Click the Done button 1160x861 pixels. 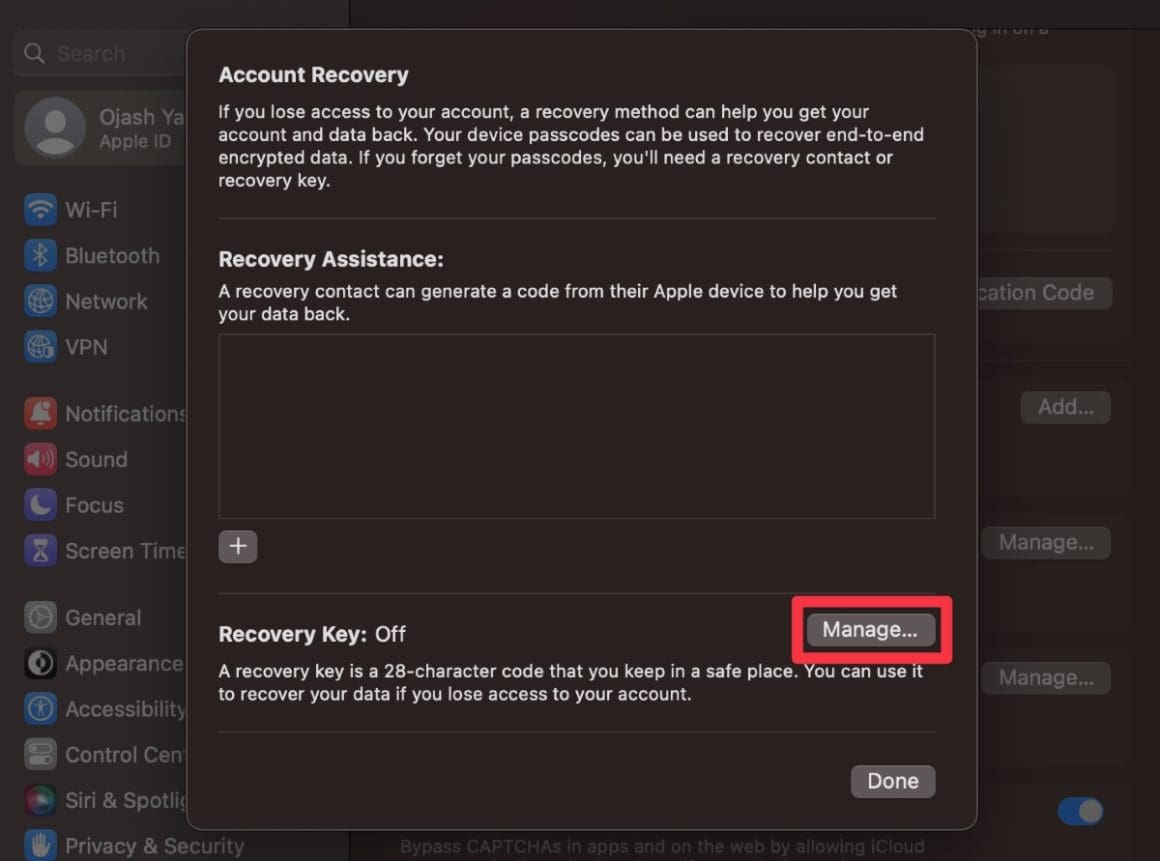click(892, 781)
